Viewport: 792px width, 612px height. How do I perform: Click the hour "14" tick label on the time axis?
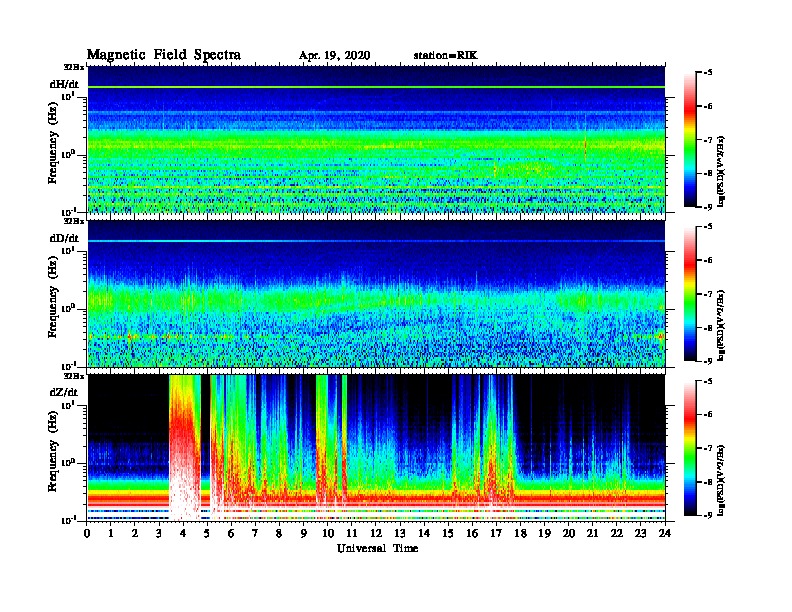424,533
